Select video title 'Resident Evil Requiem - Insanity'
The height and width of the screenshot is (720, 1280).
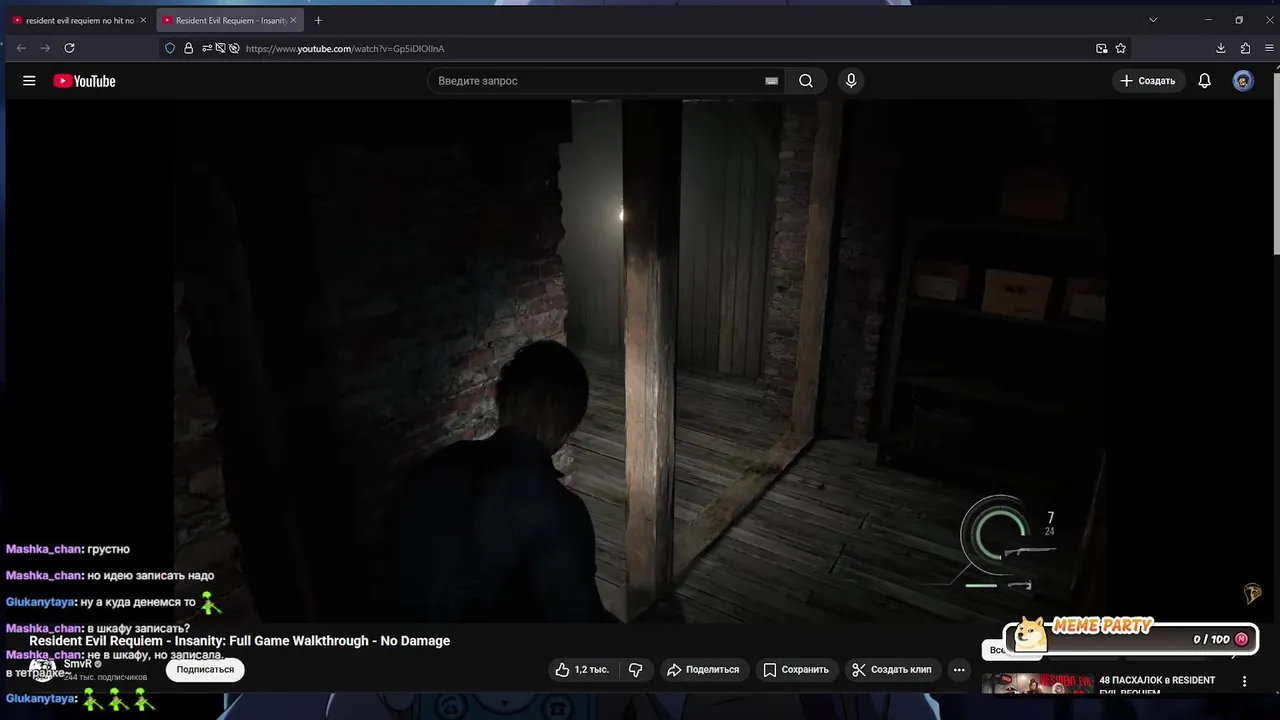click(240, 641)
